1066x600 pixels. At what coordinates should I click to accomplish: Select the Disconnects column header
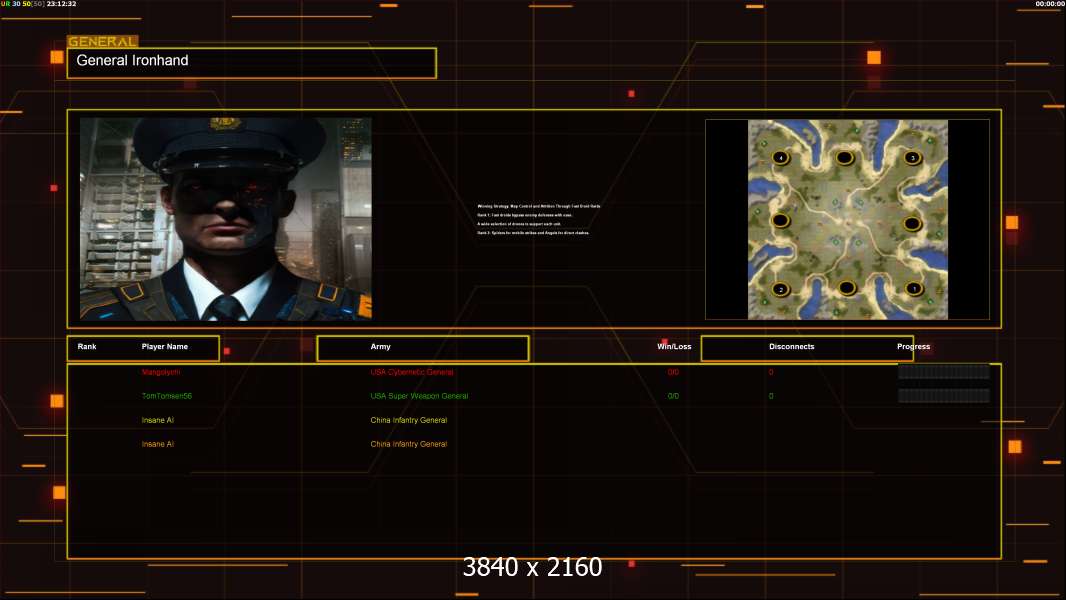click(x=791, y=347)
